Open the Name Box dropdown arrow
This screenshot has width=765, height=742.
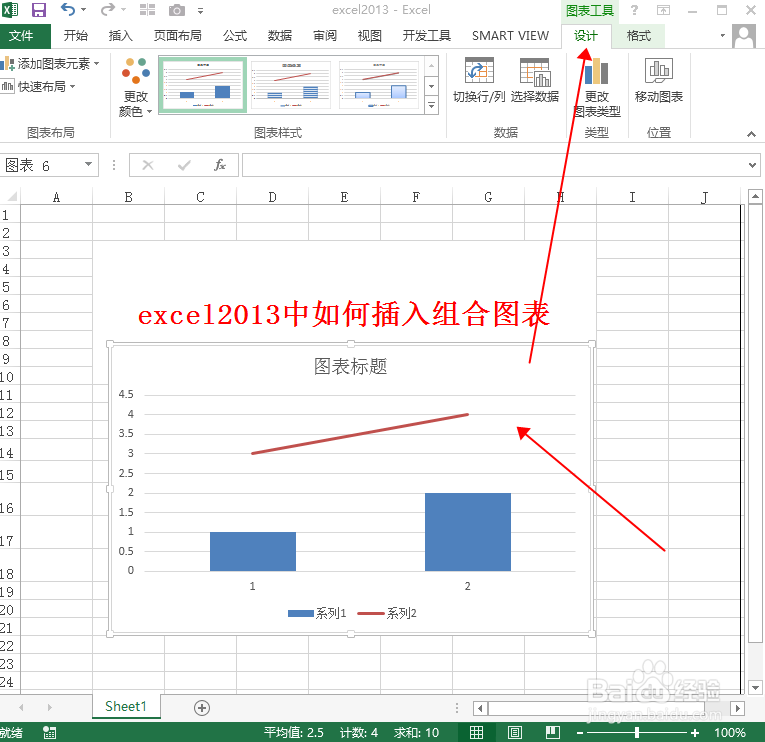(x=88, y=164)
